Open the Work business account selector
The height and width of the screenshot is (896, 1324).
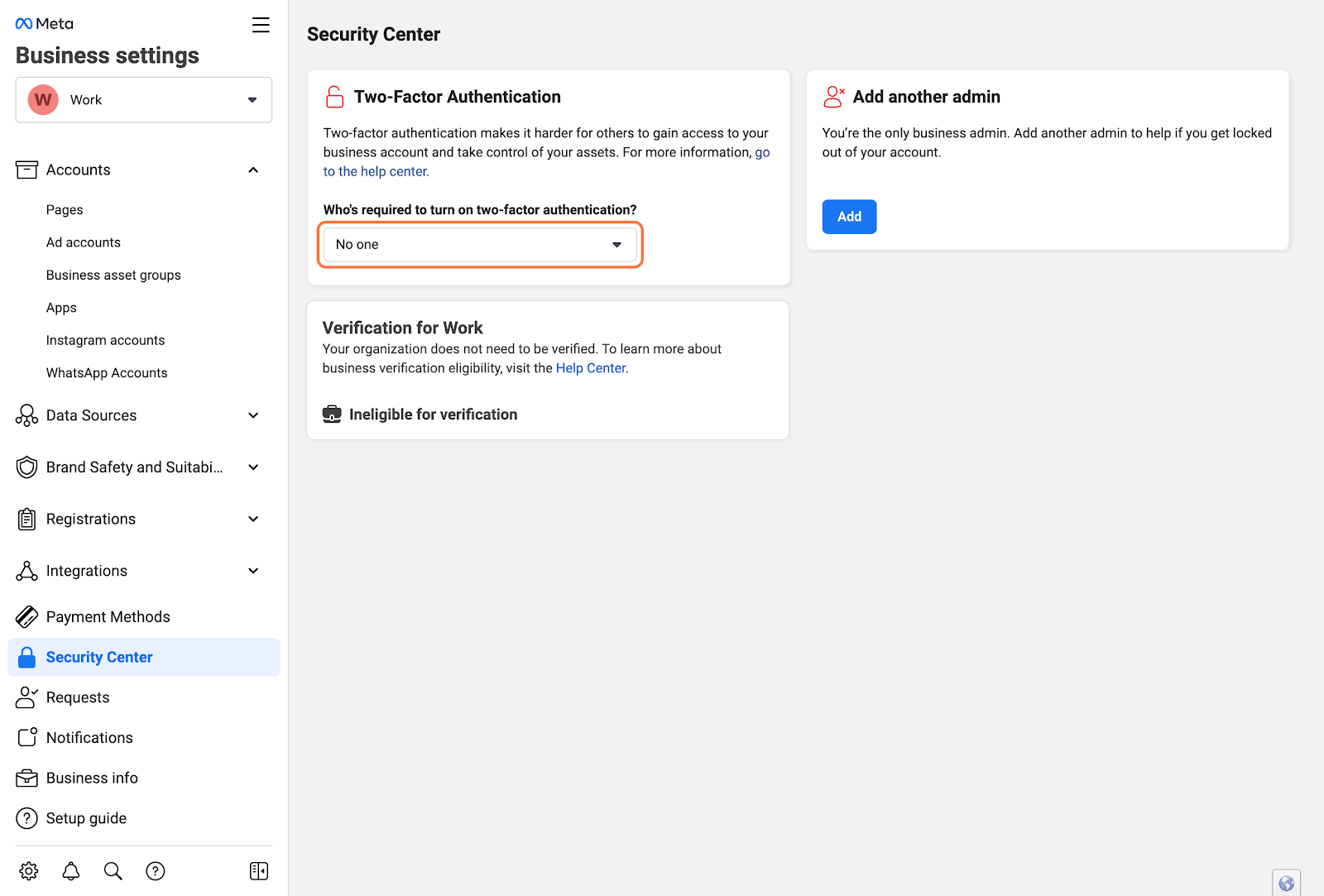[144, 100]
